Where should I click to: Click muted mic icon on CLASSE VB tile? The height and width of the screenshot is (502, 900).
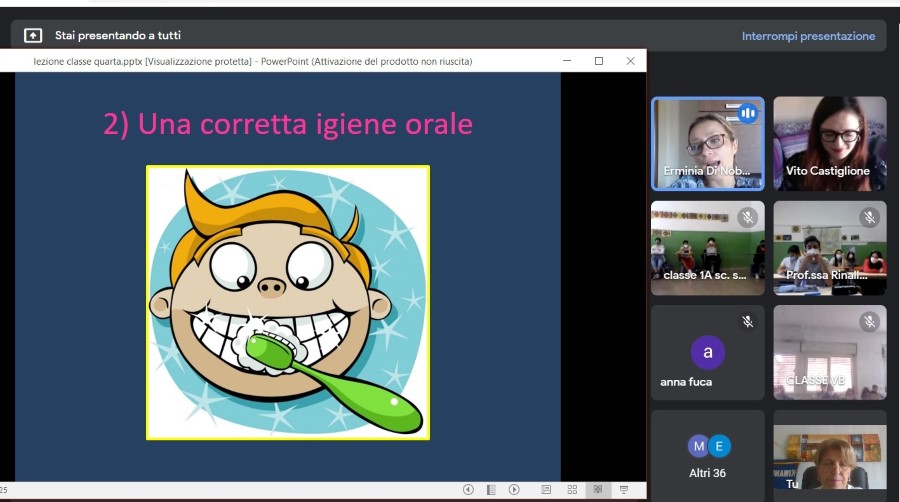pyautogui.click(x=869, y=321)
